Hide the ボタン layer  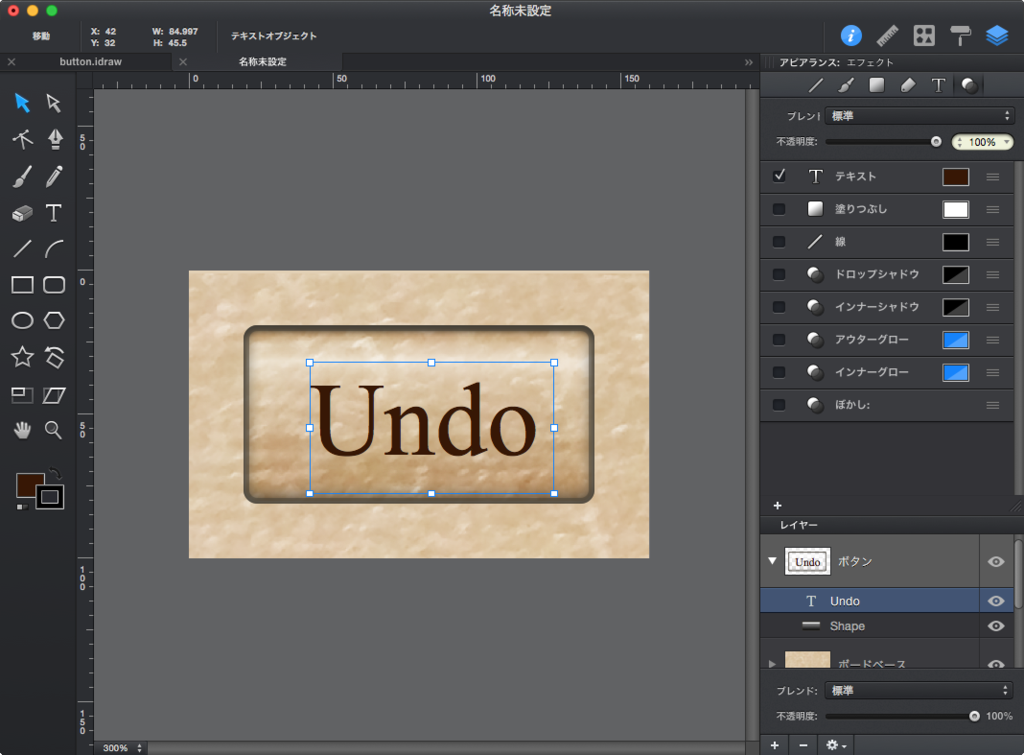pos(996,562)
